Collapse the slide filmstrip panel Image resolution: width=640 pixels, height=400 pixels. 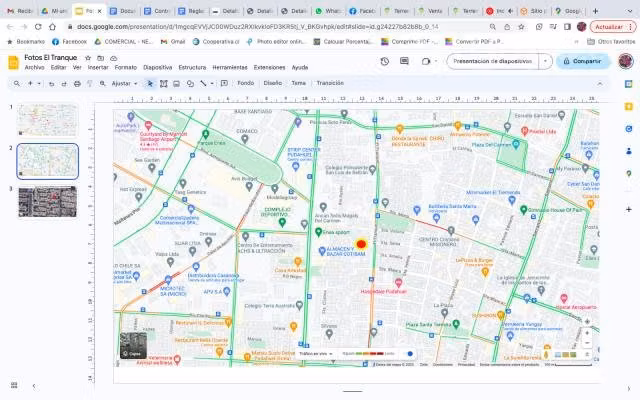tap(34, 386)
